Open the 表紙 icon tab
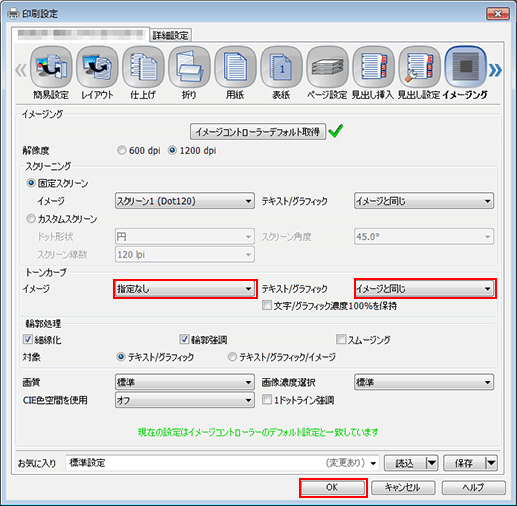Image resolution: width=517 pixels, height=506 pixels. pos(281,73)
